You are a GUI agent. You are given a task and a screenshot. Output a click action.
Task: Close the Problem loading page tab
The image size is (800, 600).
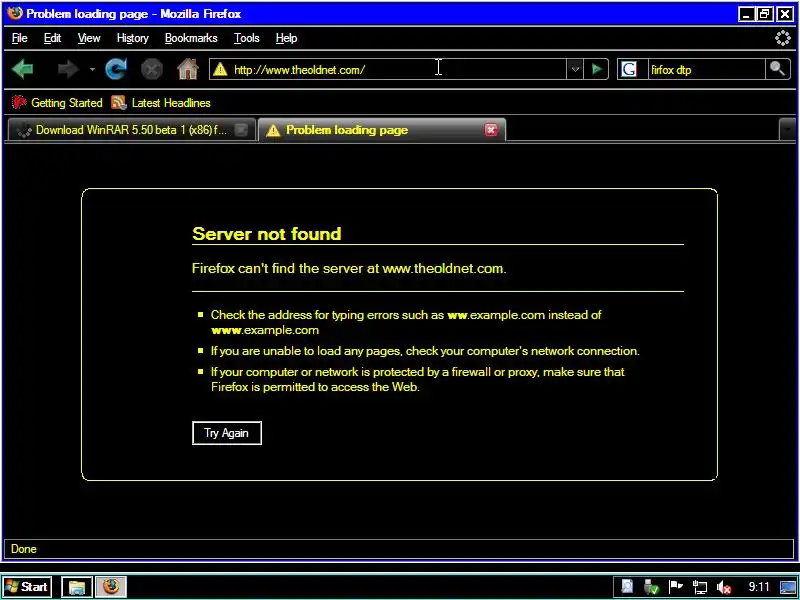click(x=491, y=130)
